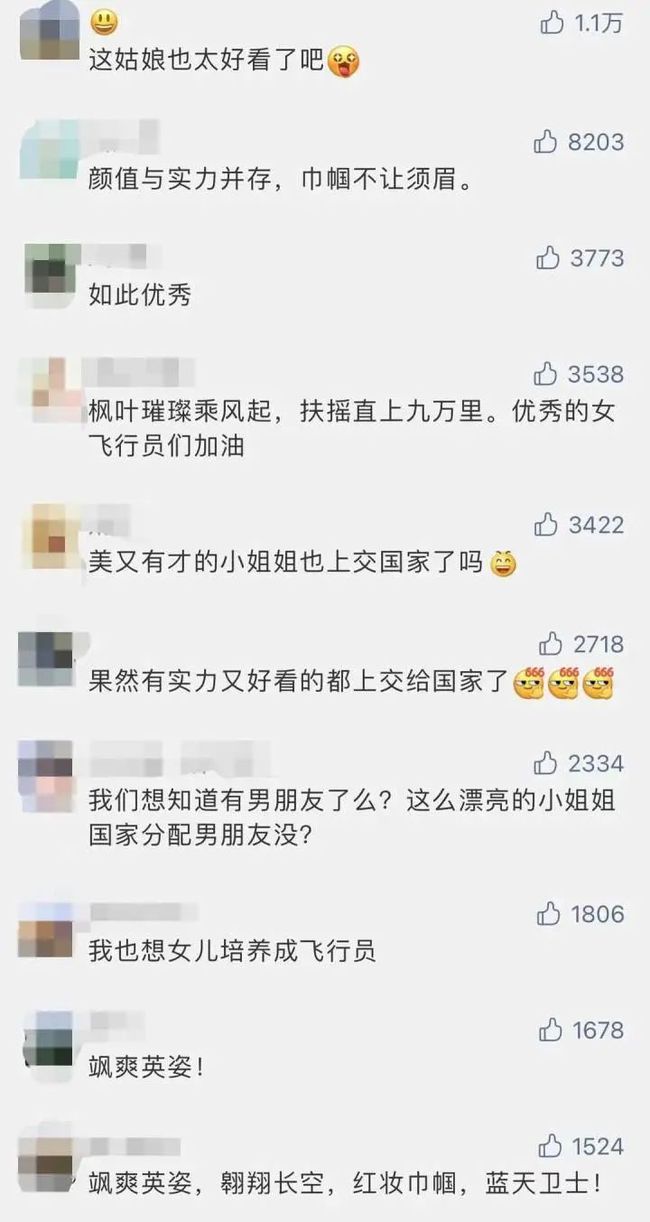The width and height of the screenshot is (650, 1222).
Task: Open avatar of 美又有才的小姐姐 commenter
Action: pos(45,531)
